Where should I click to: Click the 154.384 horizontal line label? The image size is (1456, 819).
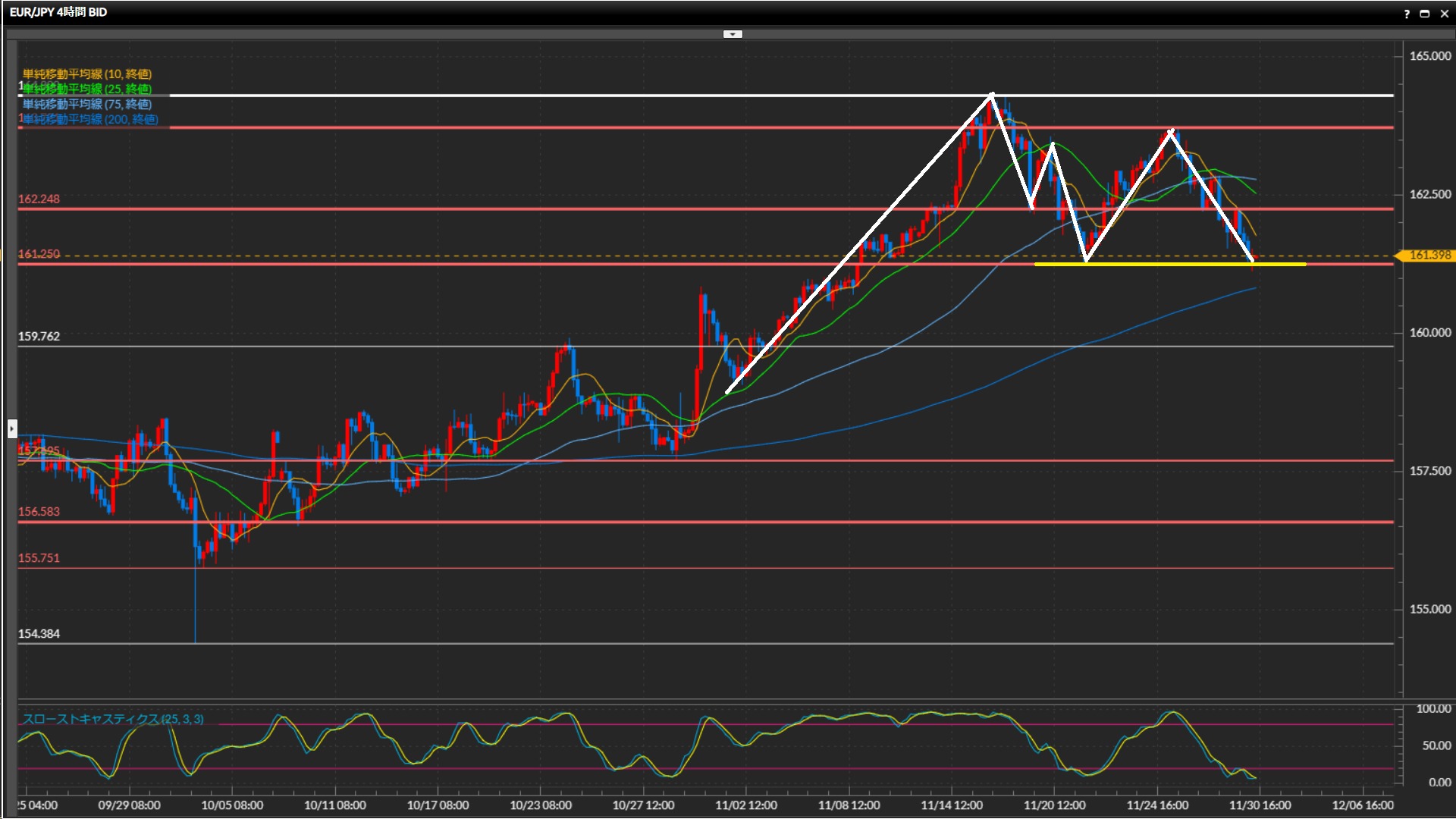tap(39, 634)
